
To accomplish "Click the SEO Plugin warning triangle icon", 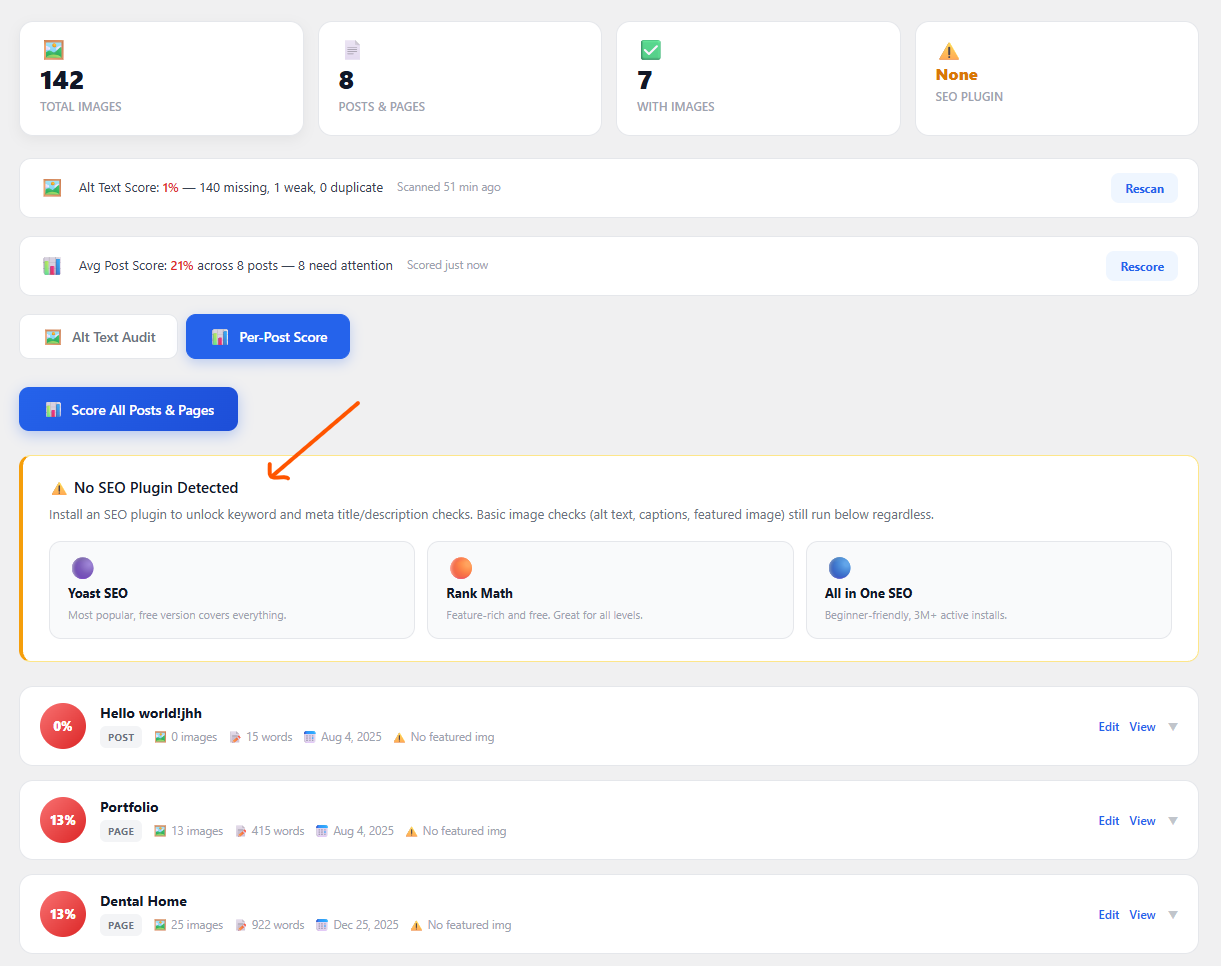I will pos(949,51).
